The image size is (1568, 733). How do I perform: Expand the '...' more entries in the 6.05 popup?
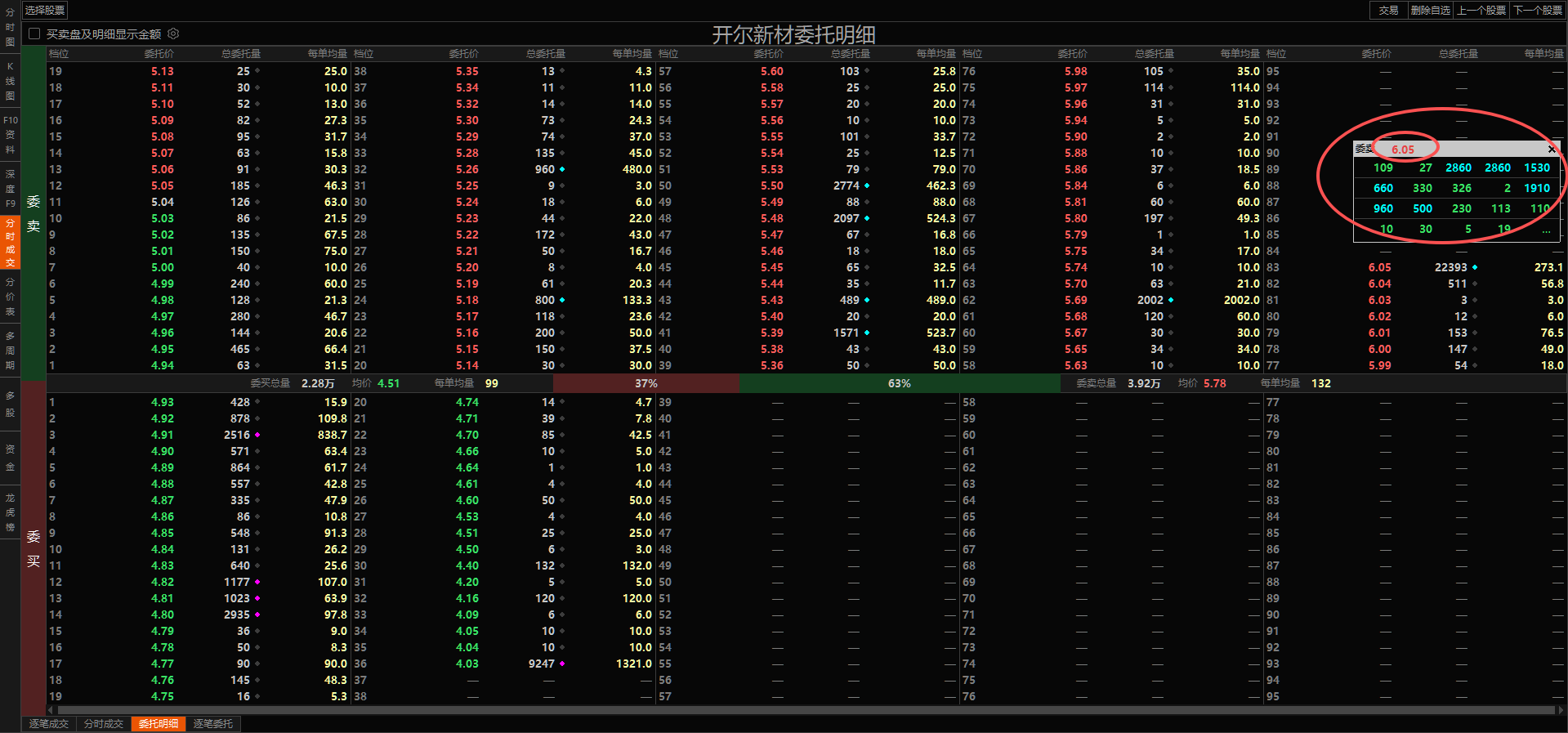click(1546, 230)
